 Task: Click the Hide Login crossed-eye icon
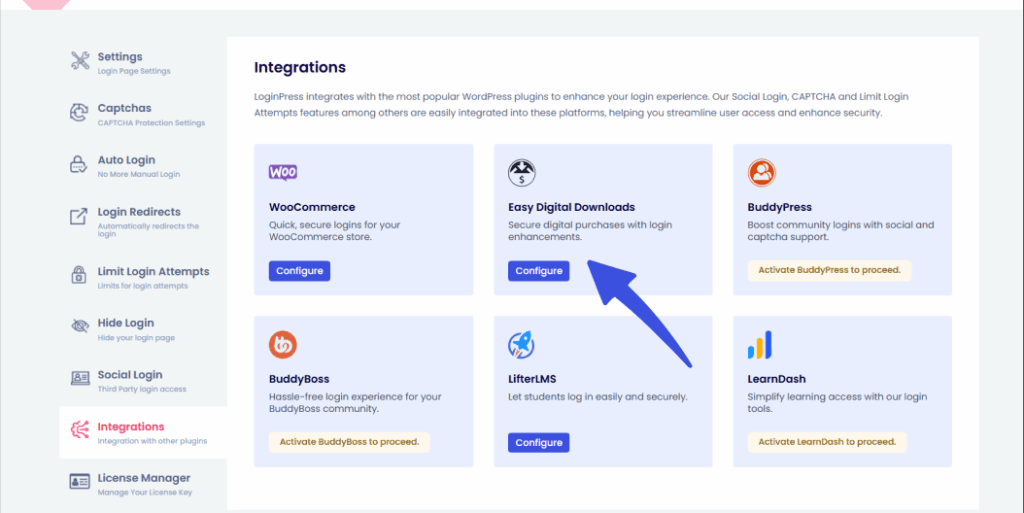coord(80,326)
